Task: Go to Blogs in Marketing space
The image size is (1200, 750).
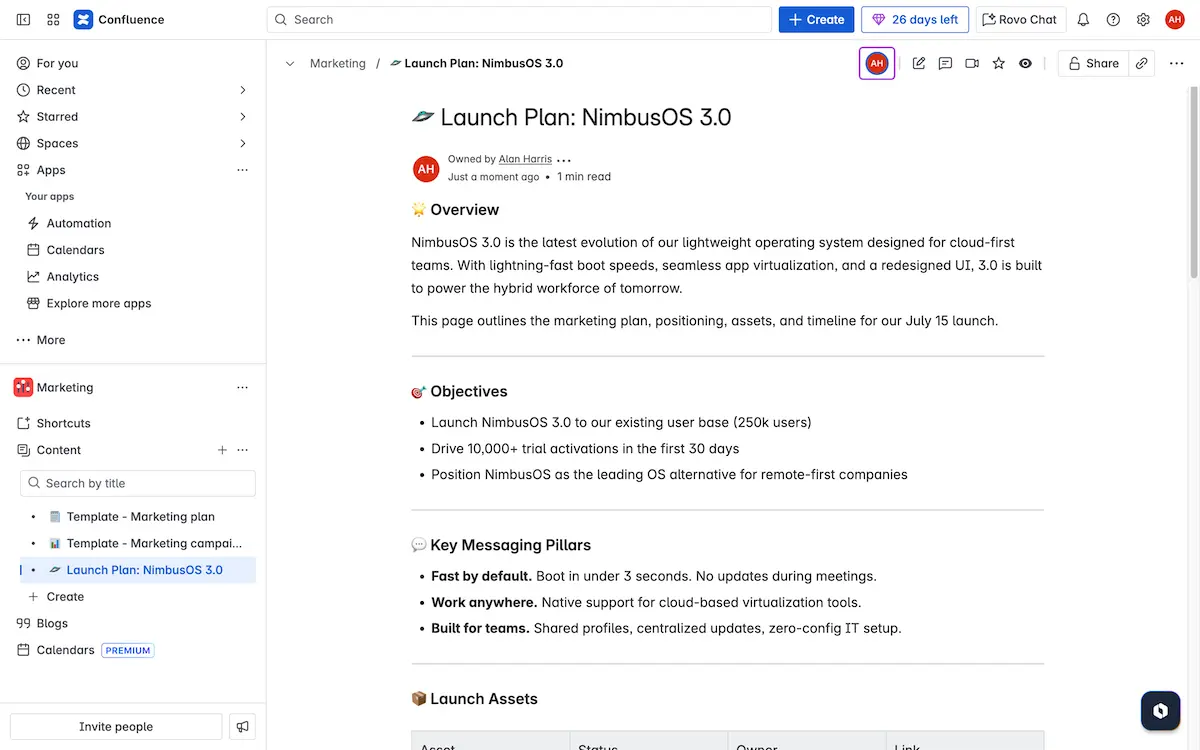Action: pyautogui.click(x=52, y=623)
